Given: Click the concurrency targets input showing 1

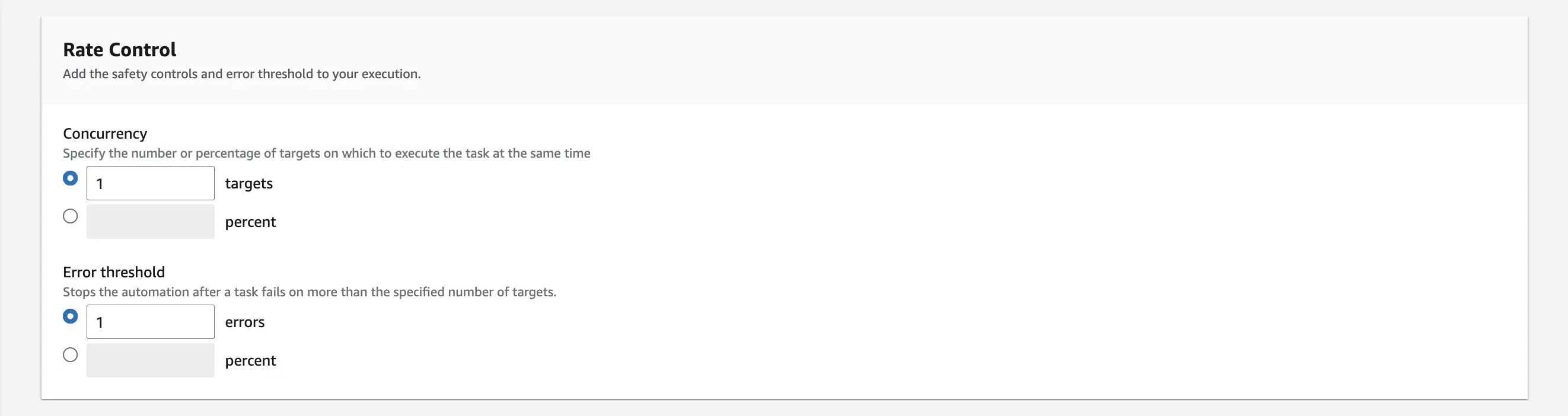Looking at the screenshot, I should [x=149, y=183].
